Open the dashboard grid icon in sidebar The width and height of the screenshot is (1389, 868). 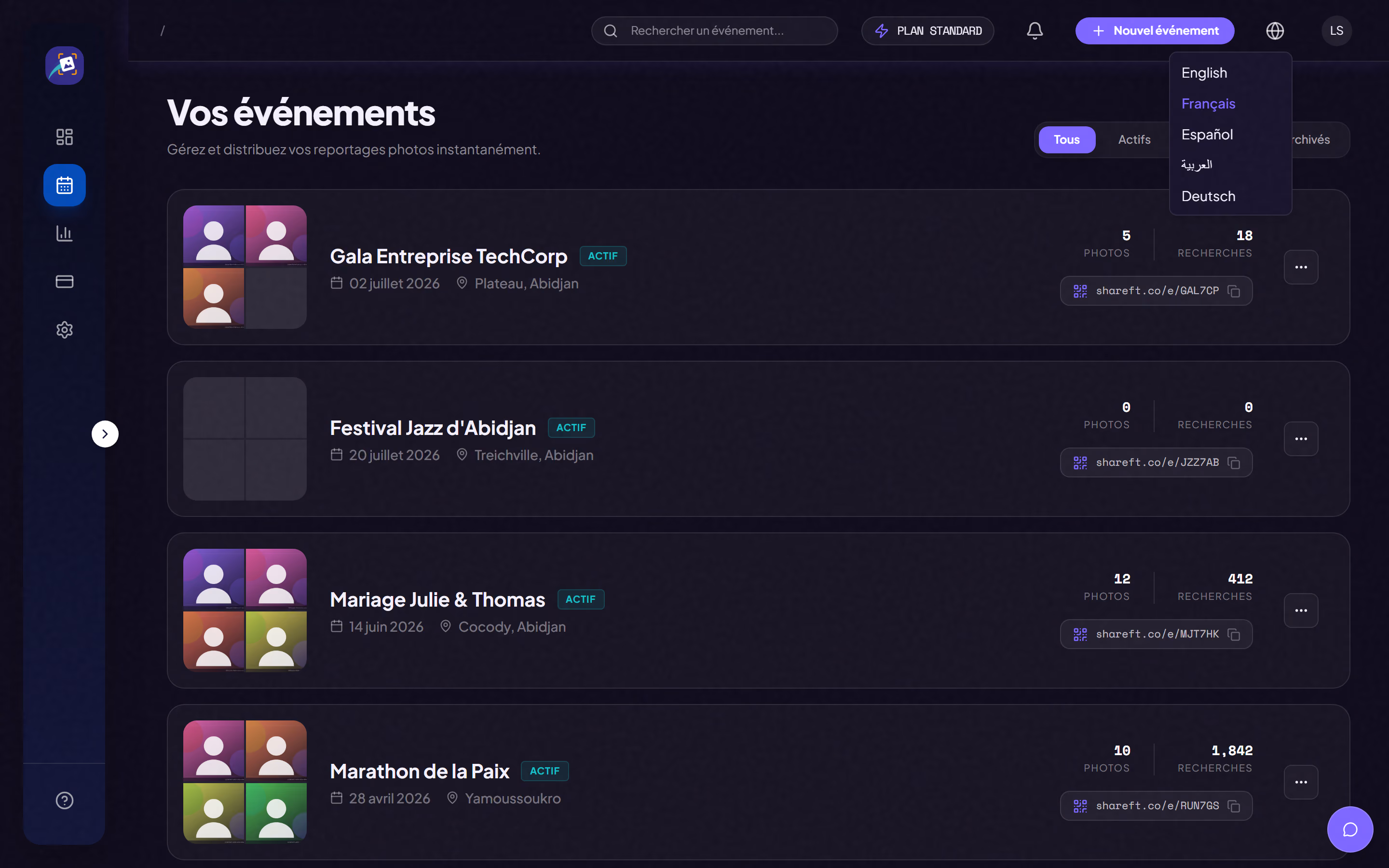(x=64, y=136)
